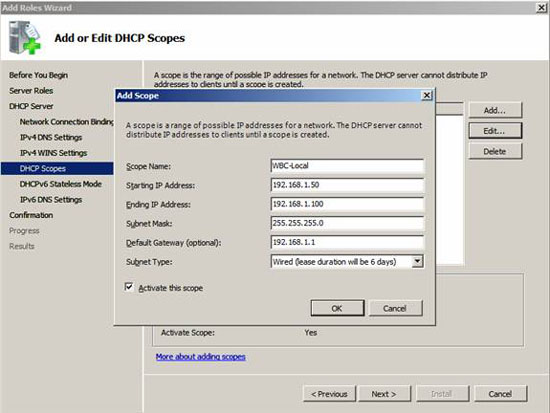
Task: Select IPv4 WINS Settings step
Action: (53, 153)
